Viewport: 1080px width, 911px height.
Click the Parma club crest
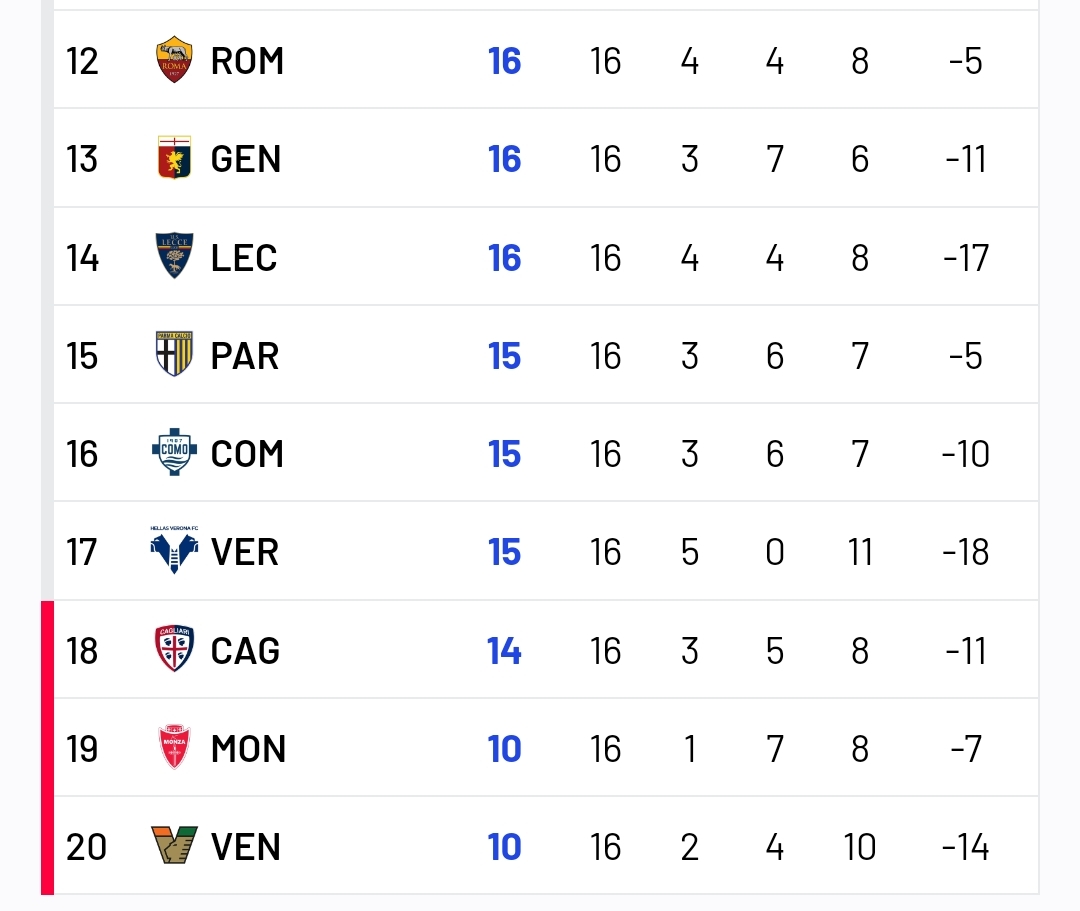pyautogui.click(x=174, y=355)
